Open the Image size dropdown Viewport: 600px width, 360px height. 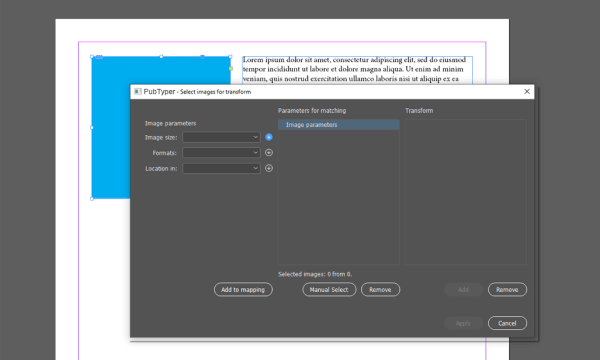click(x=221, y=137)
